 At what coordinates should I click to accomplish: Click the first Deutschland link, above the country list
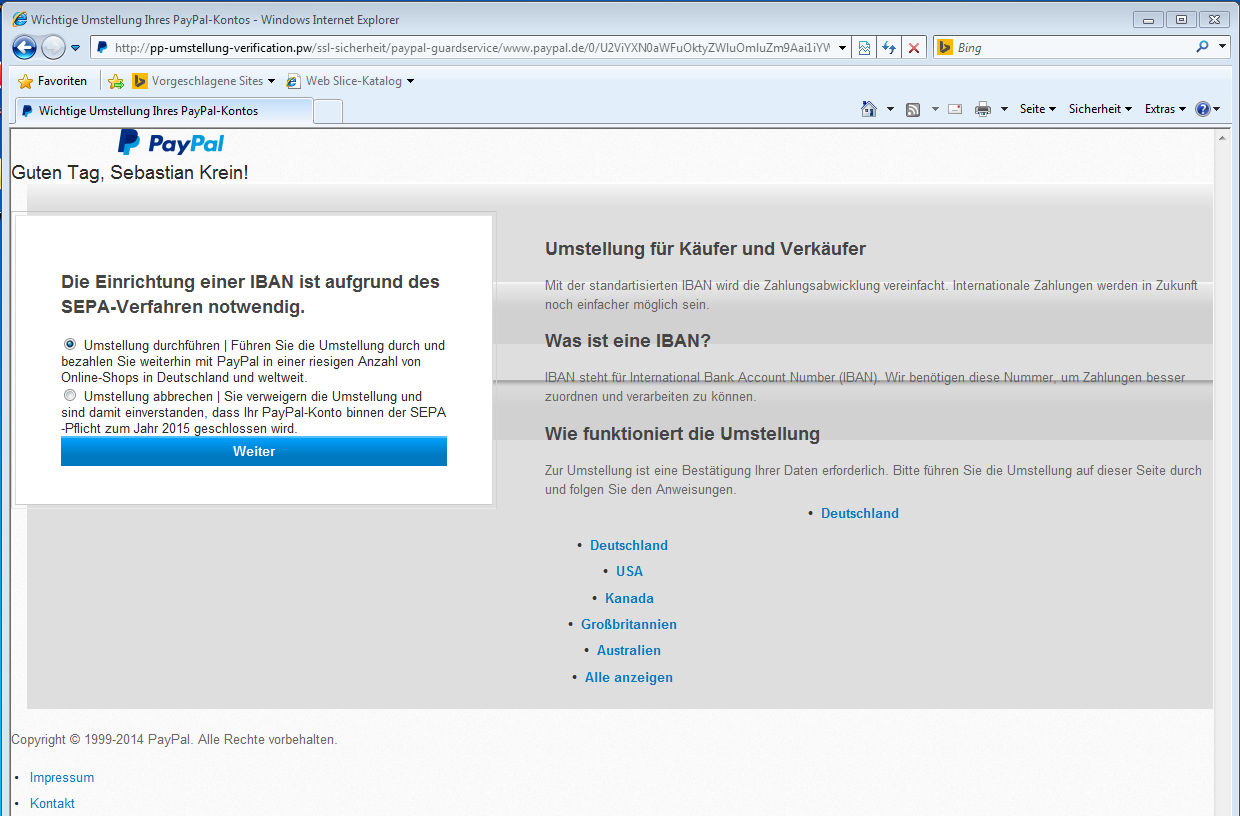coord(860,513)
